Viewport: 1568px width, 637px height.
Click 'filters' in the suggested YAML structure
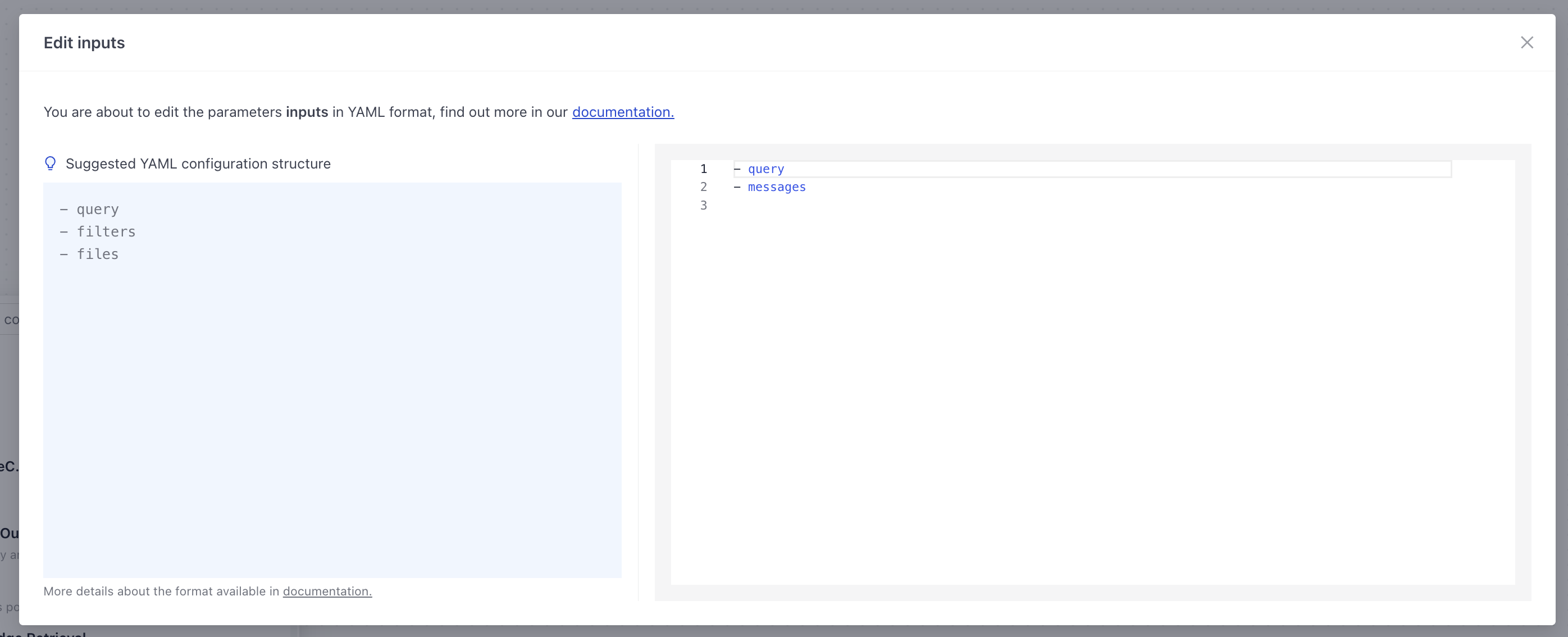(106, 231)
